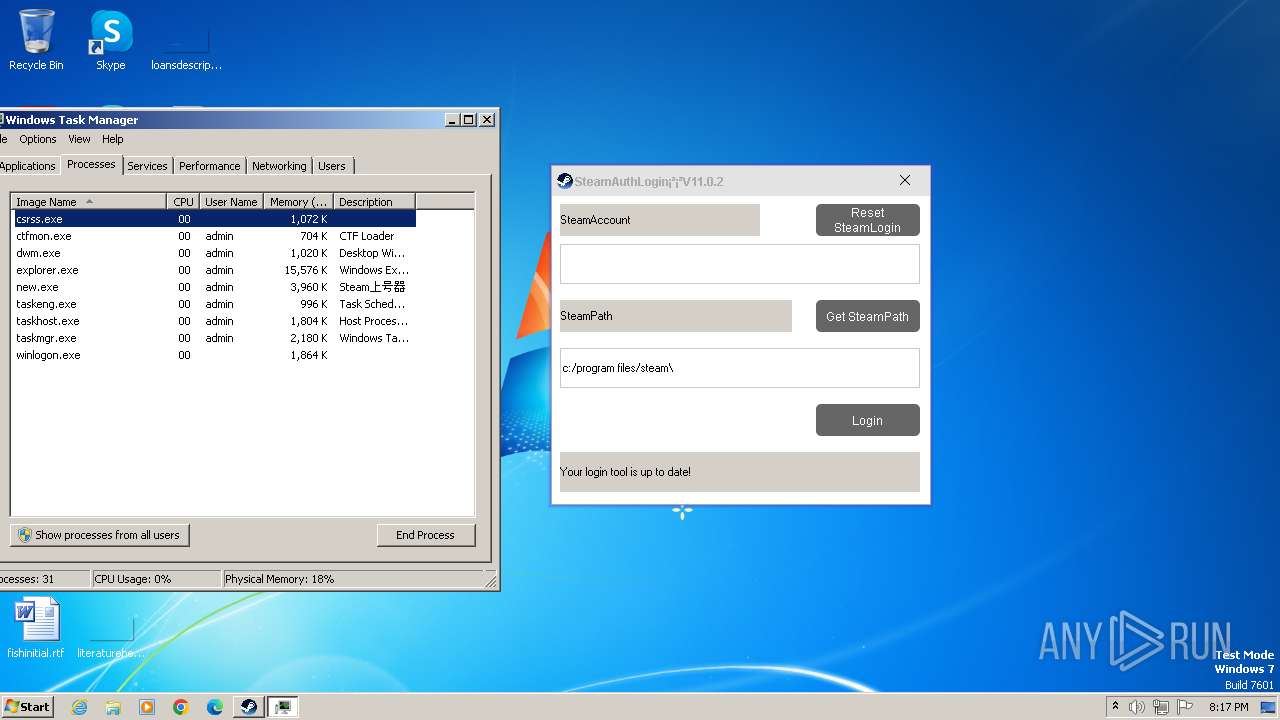1280x720 pixels.
Task: Select the taskeng.exe process row
Action: [x=214, y=304]
